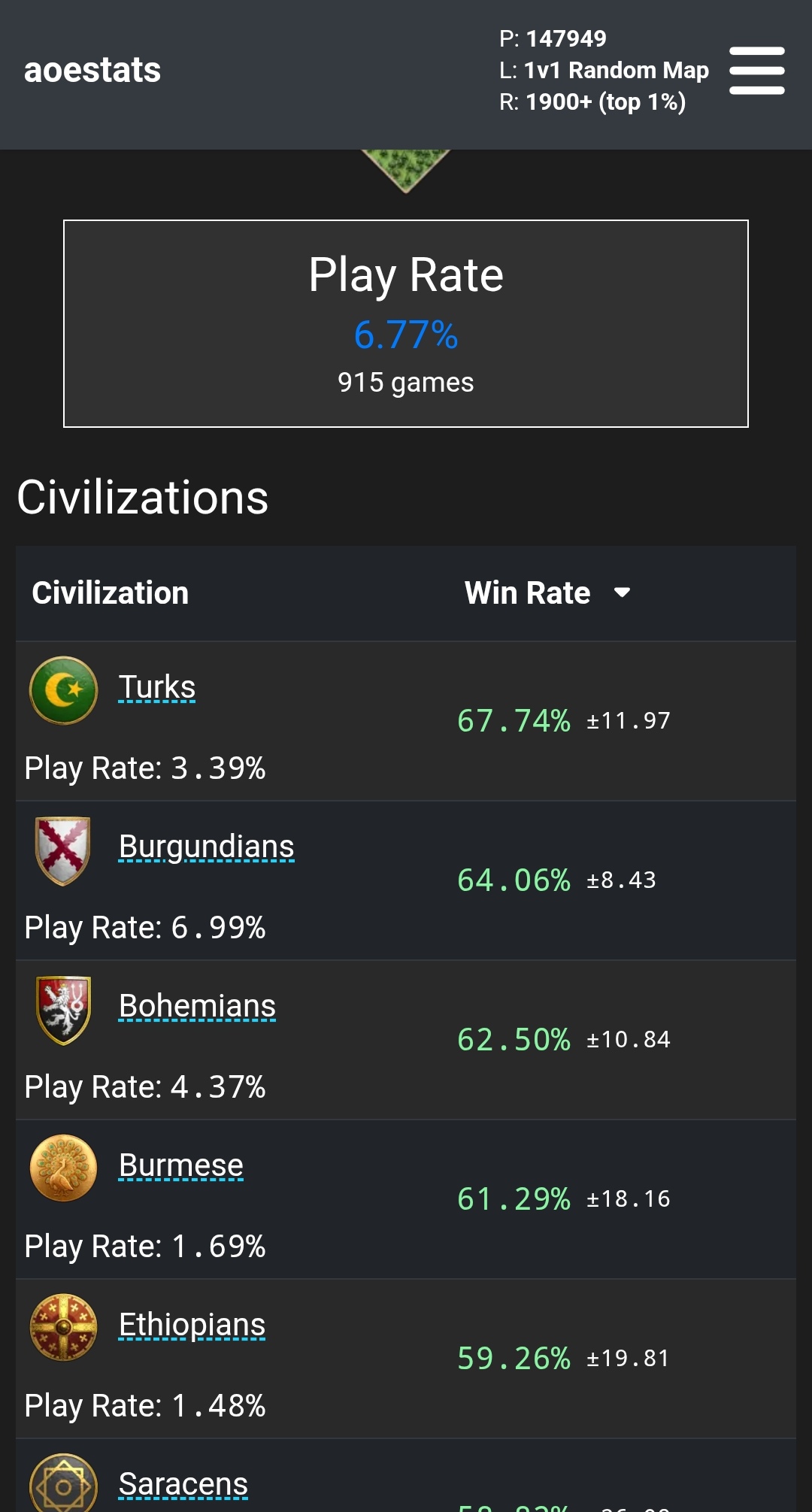Open the hamburger menu
The width and height of the screenshot is (812, 1512).
coord(756,71)
